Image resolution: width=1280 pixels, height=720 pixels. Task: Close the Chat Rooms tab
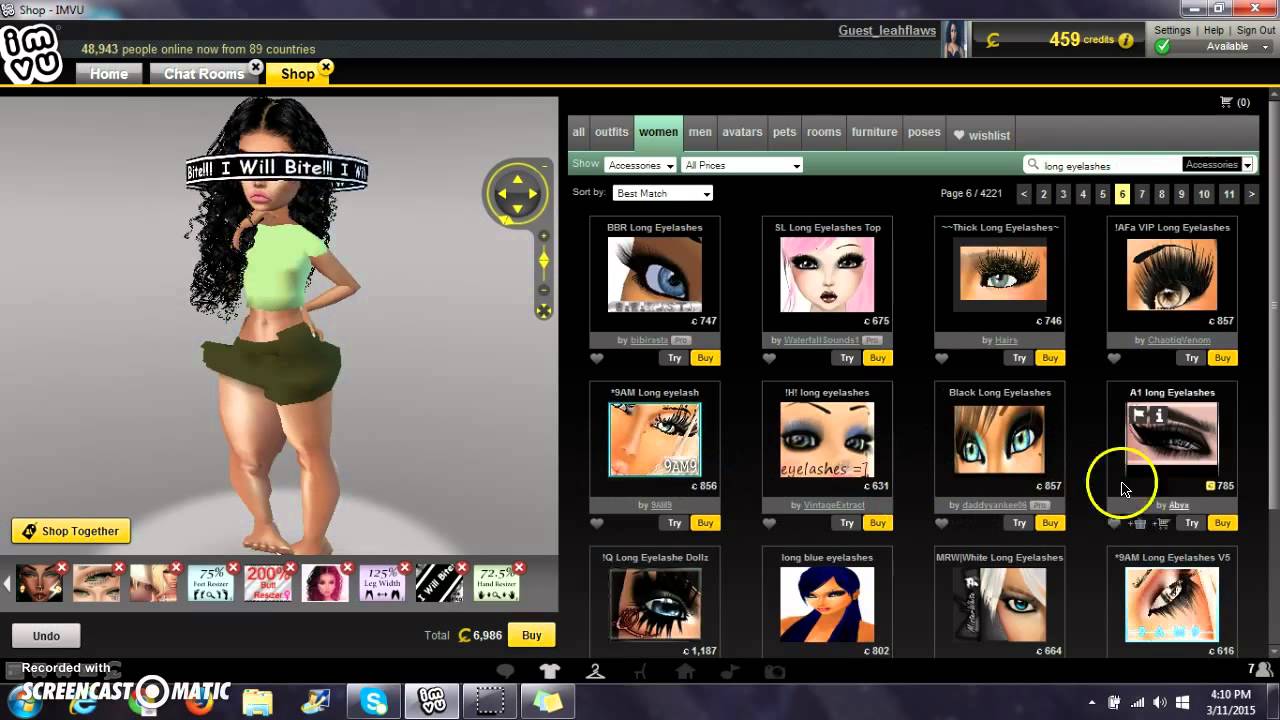click(256, 67)
